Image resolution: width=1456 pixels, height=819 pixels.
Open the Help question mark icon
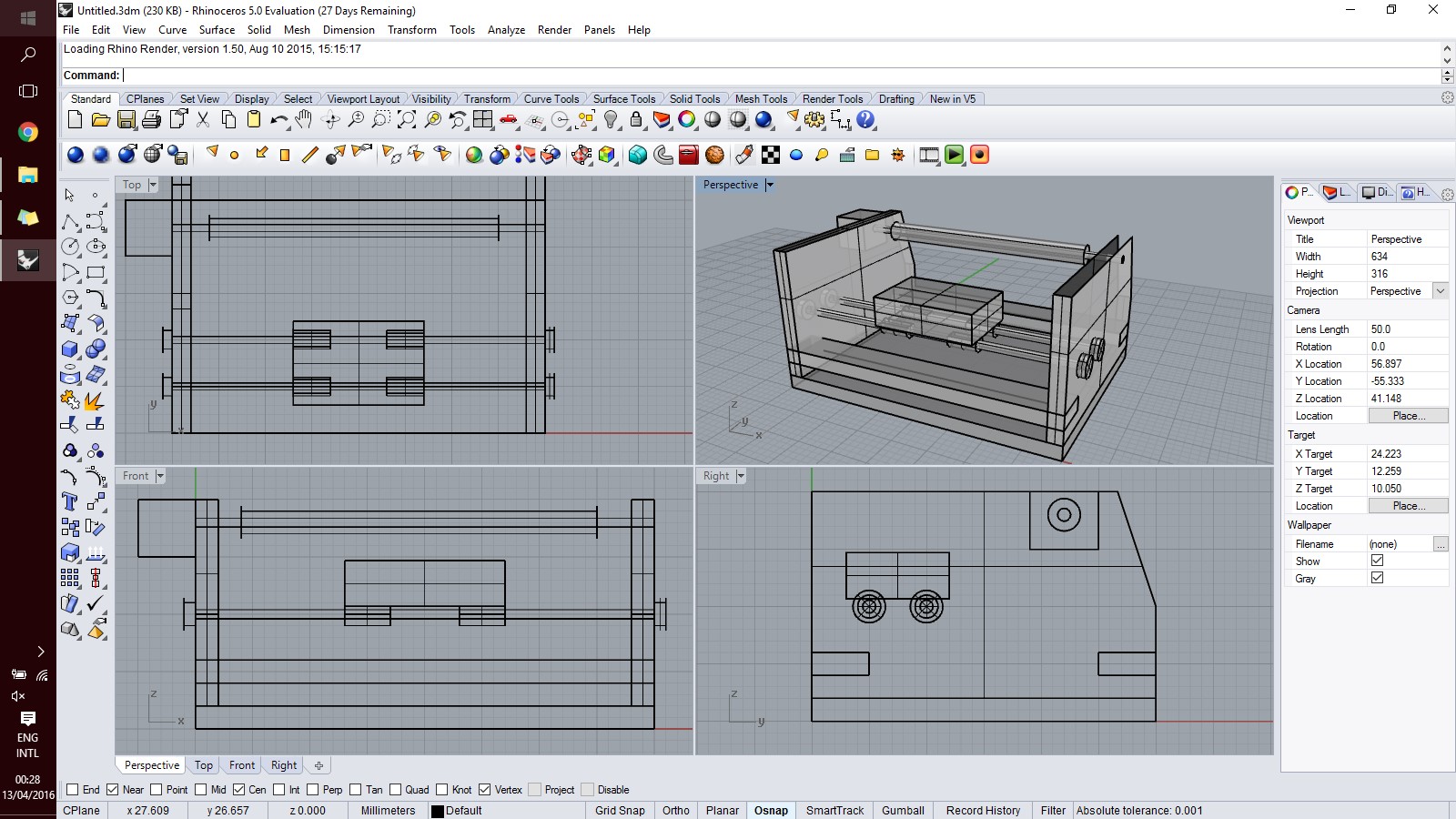(x=865, y=120)
